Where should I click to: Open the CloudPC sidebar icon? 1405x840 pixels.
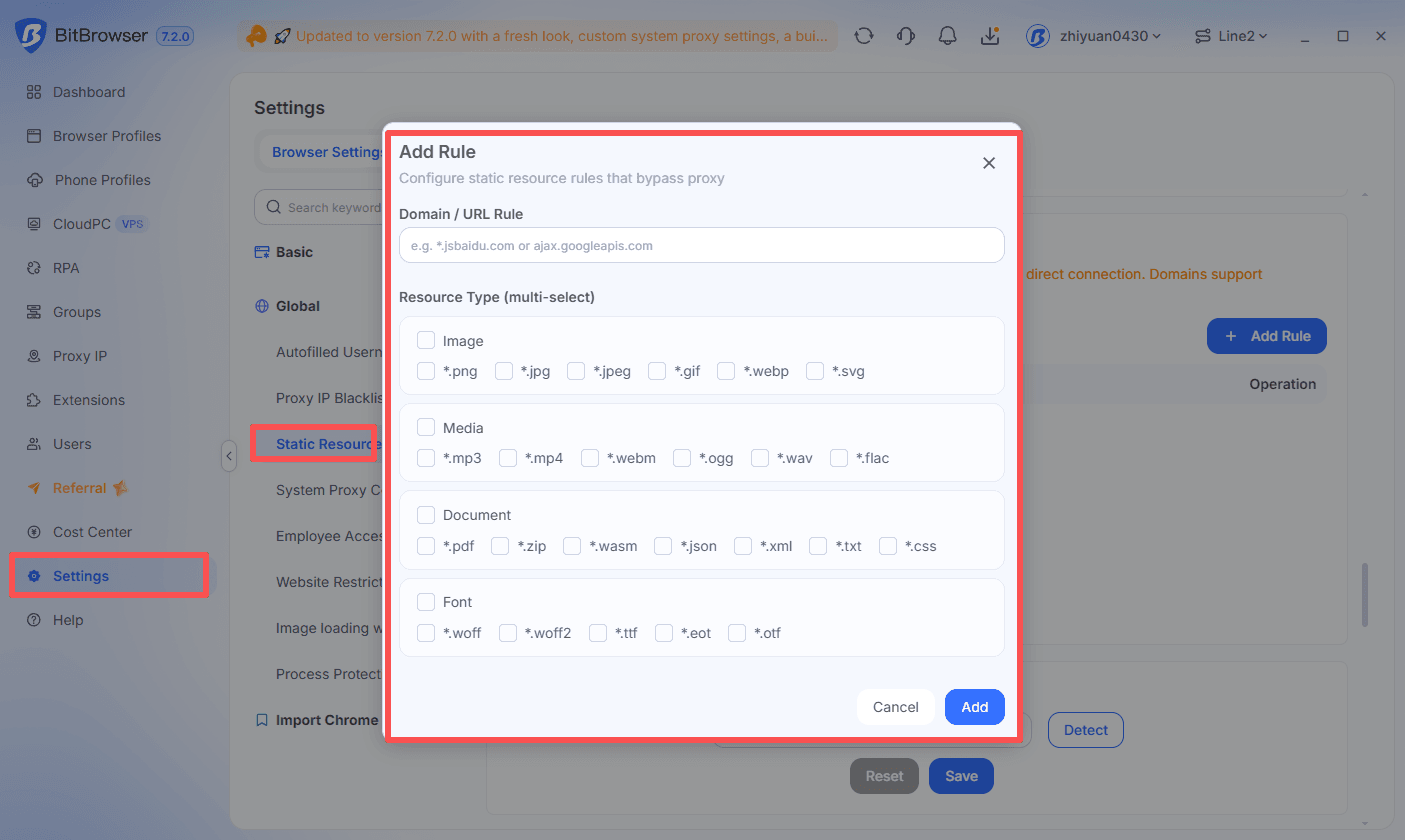click(34, 224)
